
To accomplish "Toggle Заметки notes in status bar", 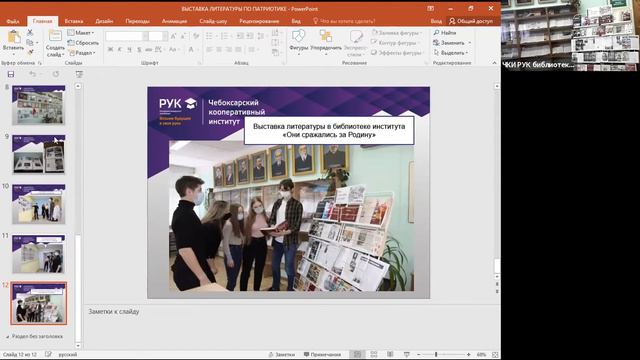I will (282, 355).
